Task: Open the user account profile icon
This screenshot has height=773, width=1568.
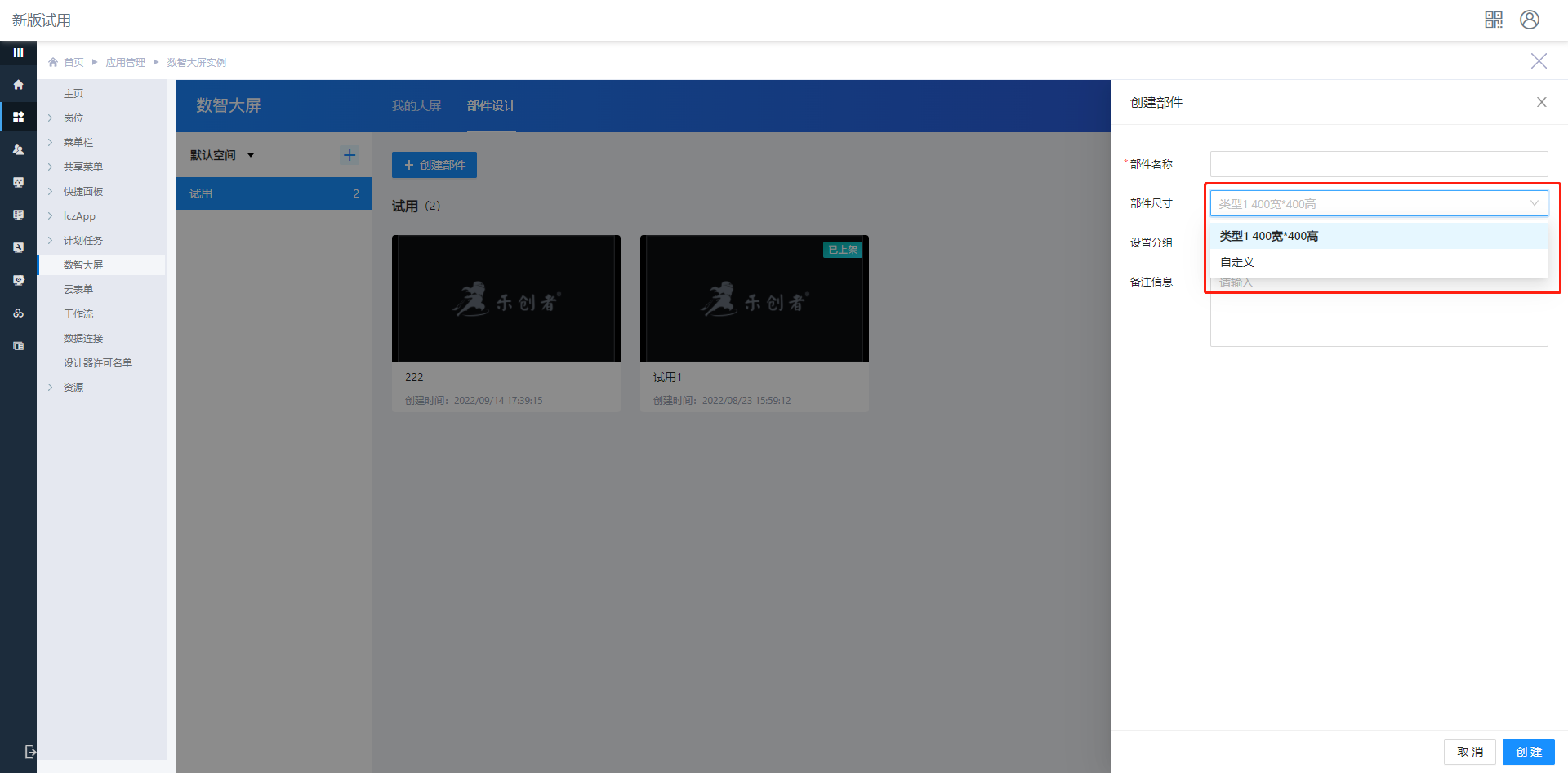Action: [1529, 20]
